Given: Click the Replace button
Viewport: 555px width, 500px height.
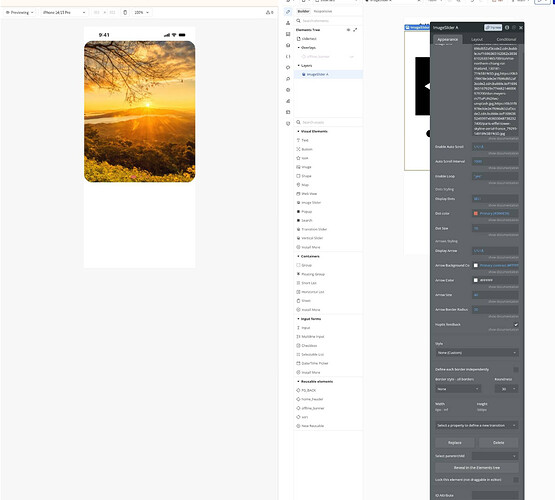Looking at the screenshot, I should 455,443.
